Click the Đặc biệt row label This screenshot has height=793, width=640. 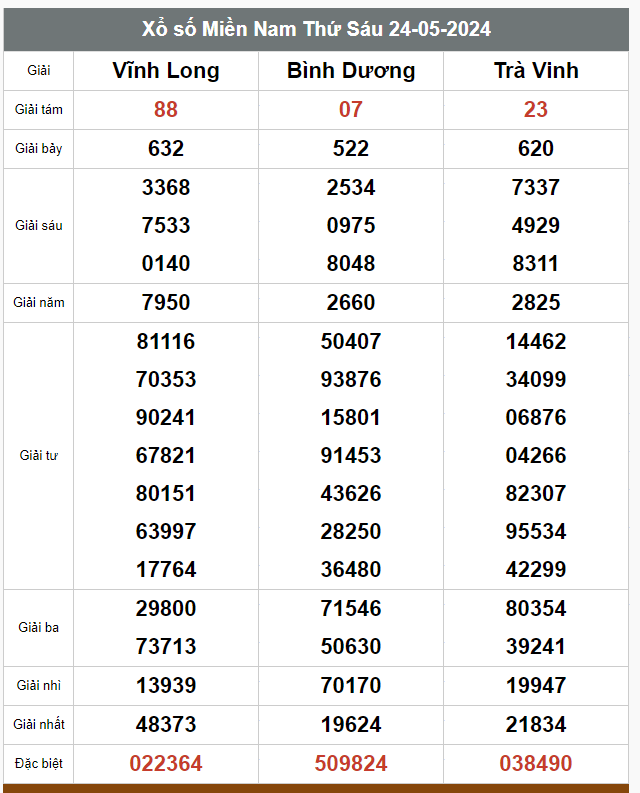(39, 763)
